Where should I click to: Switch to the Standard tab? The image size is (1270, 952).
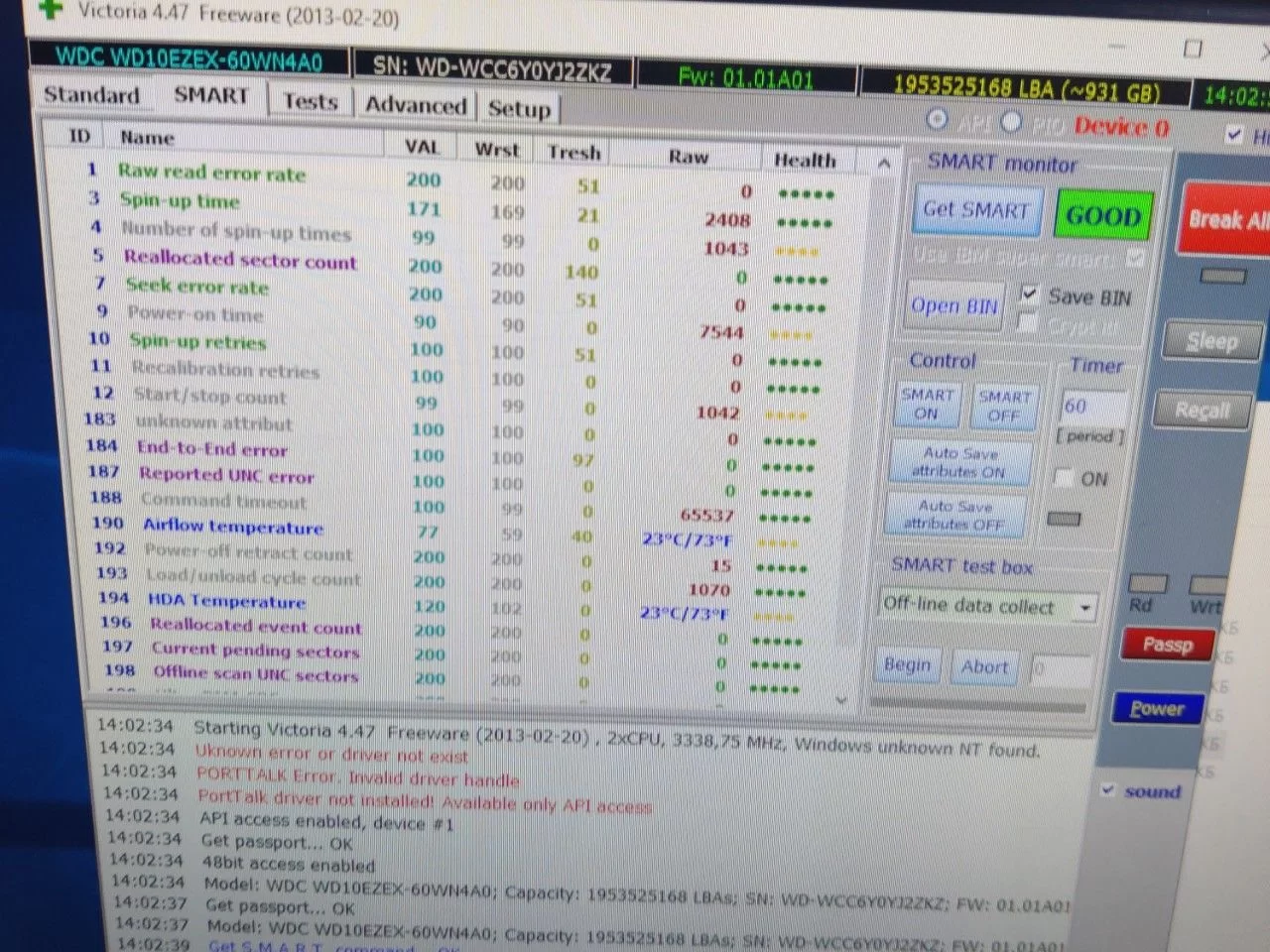coord(92,95)
